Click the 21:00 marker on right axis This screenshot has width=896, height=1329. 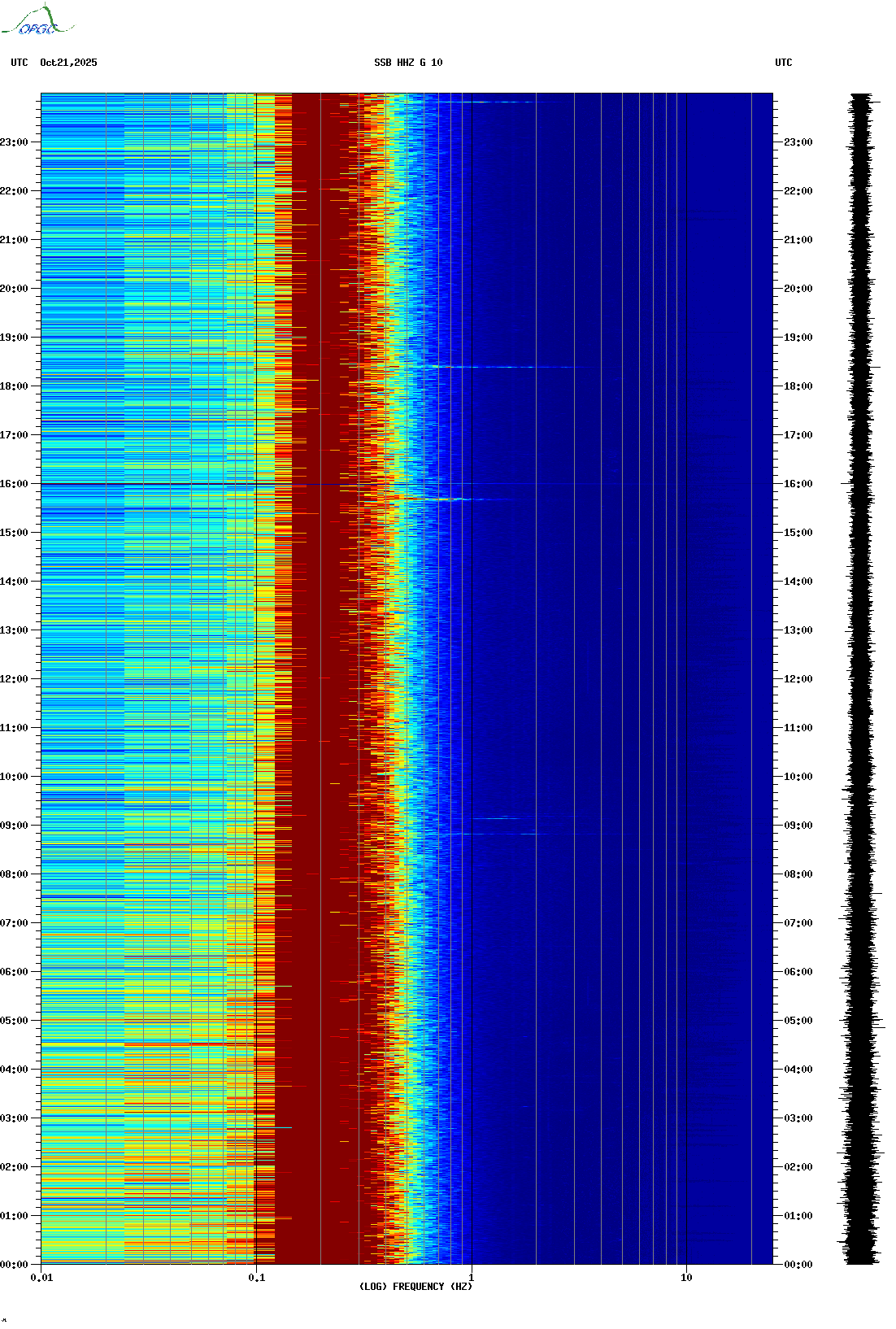click(798, 240)
